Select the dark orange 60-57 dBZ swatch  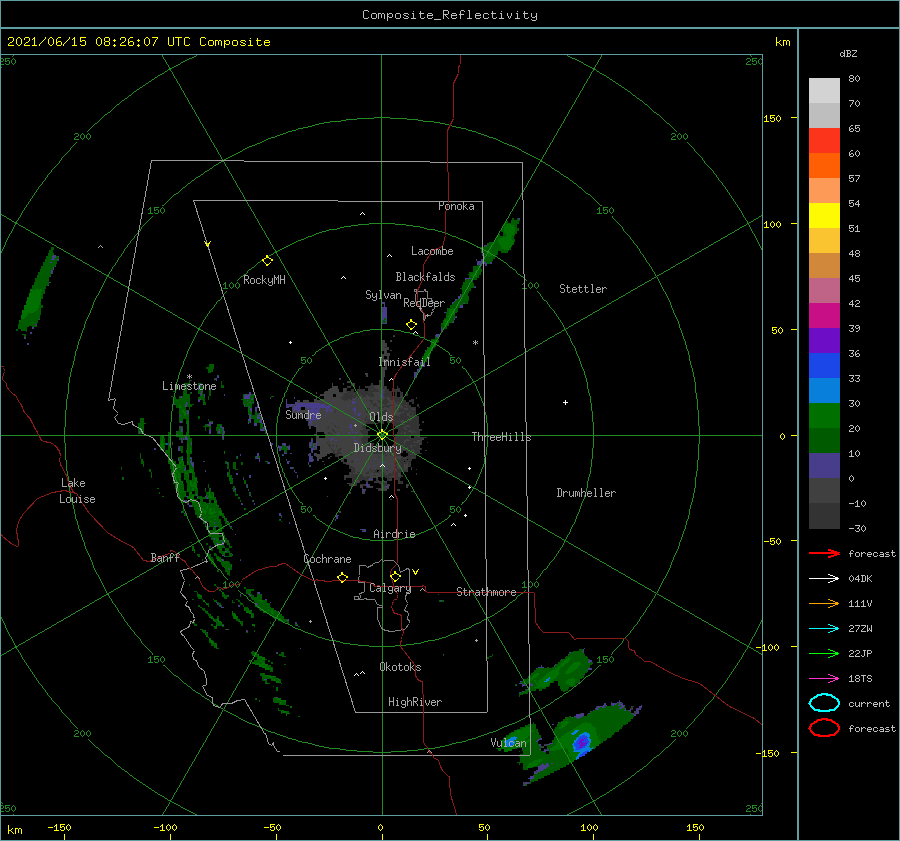[824, 165]
